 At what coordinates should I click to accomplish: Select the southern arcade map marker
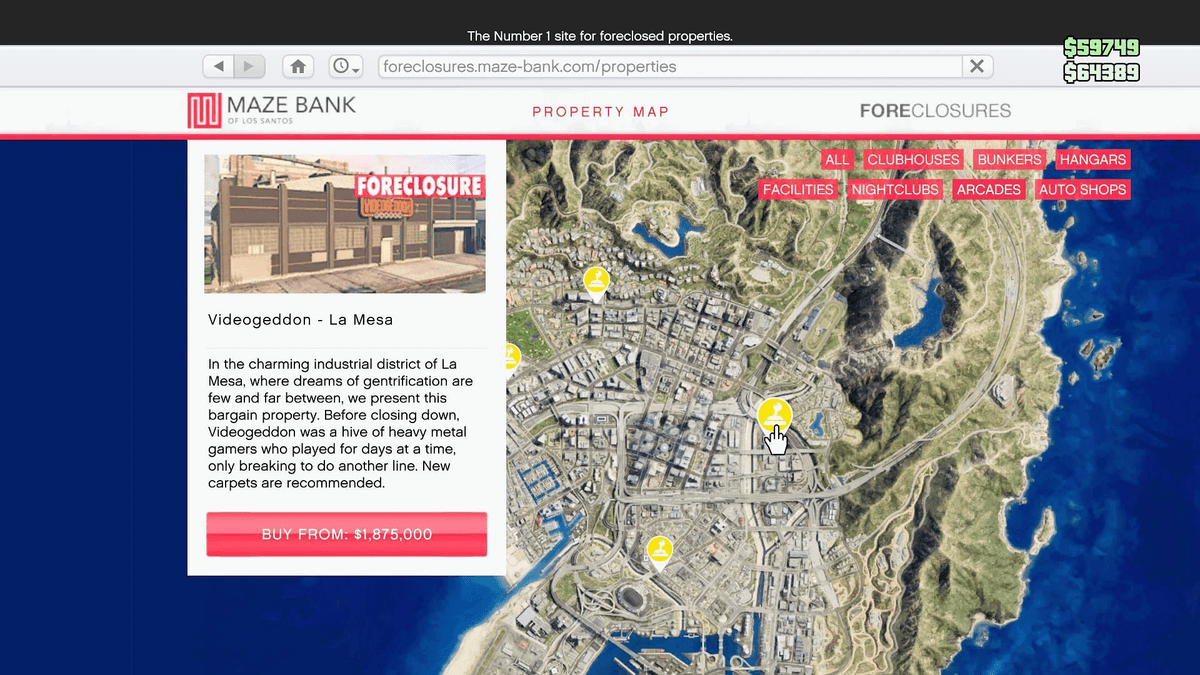pyautogui.click(x=659, y=546)
